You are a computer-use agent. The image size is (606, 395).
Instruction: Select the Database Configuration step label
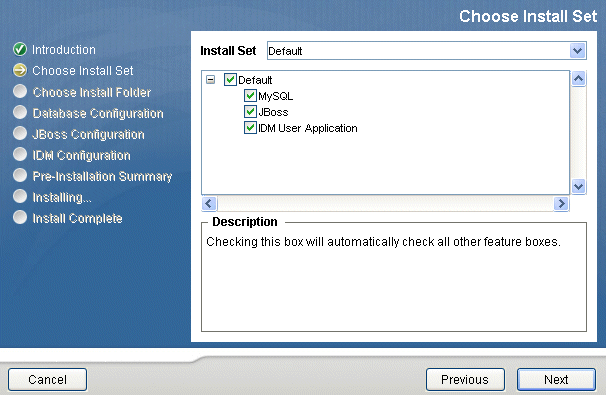point(98,113)
